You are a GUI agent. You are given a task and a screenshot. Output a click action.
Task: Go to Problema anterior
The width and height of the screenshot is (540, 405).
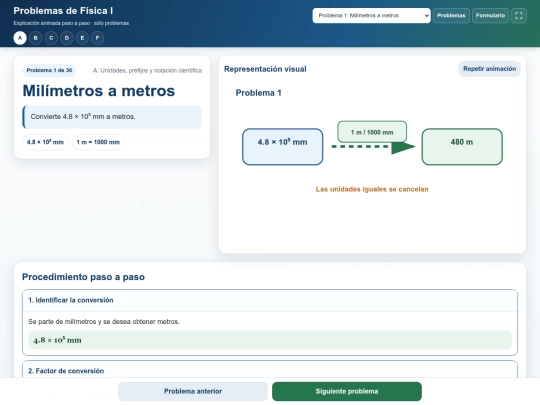pos(193,391)
